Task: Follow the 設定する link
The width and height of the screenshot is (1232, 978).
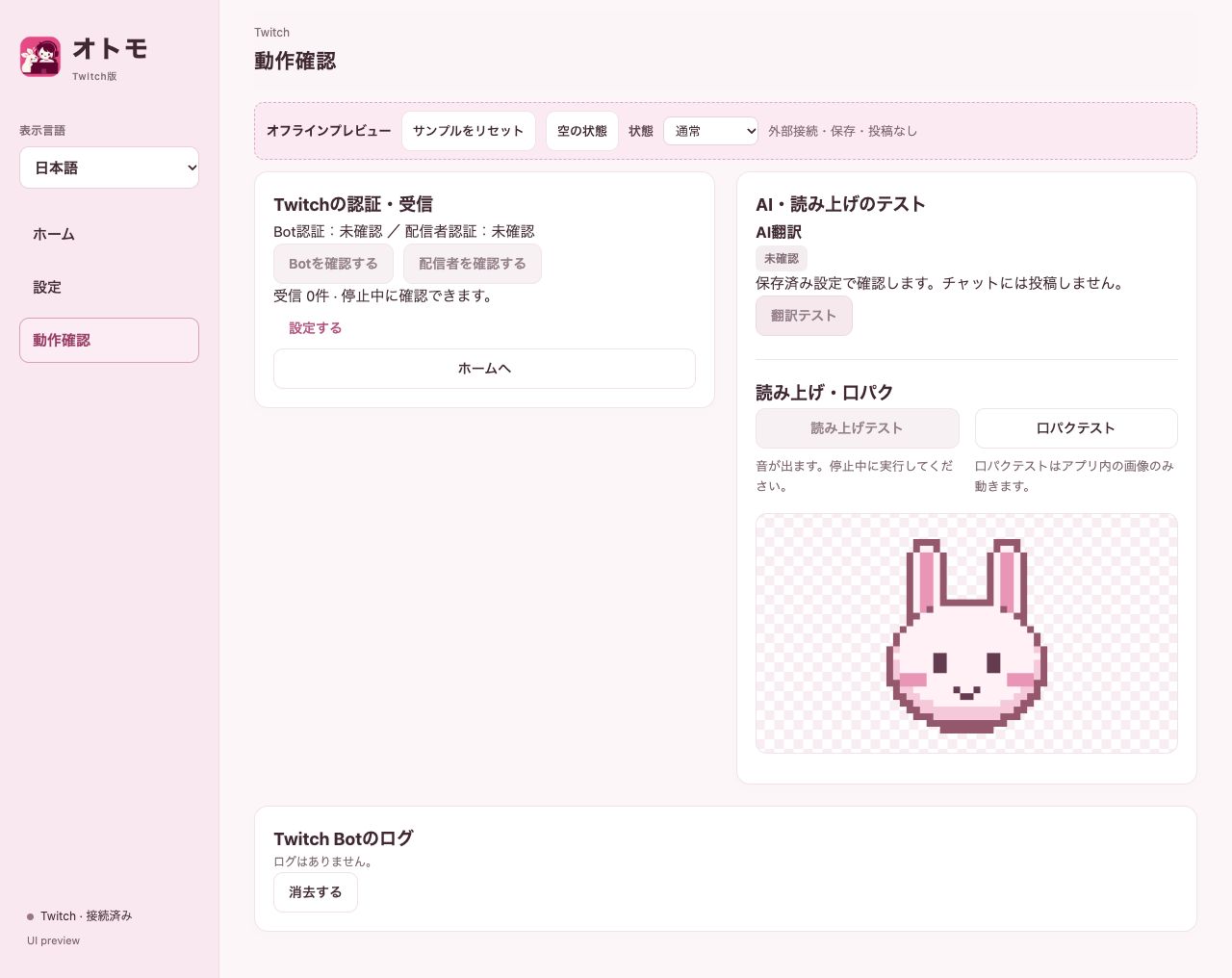Action: pos(316,328)
